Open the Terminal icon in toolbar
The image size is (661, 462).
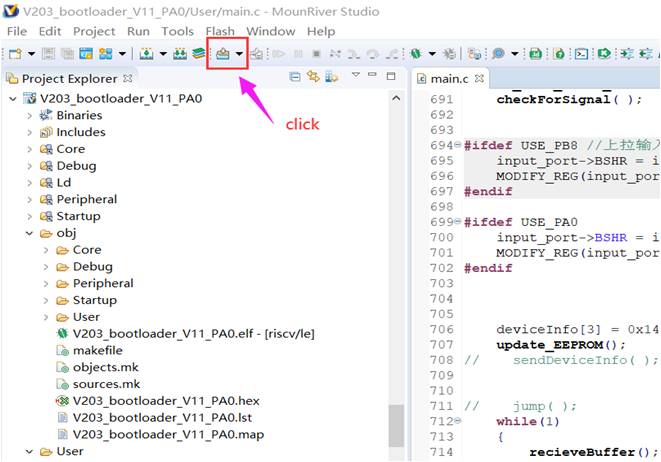click(x=581, y=54)
